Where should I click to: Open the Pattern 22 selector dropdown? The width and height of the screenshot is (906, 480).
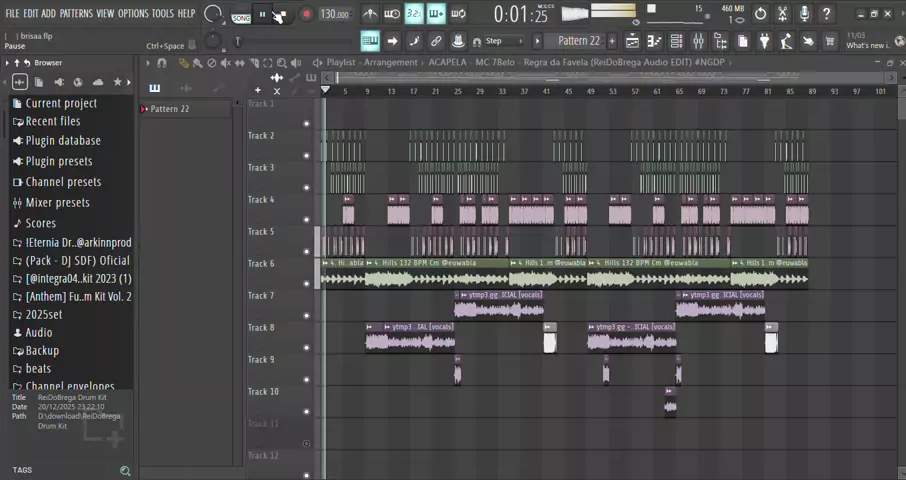(x=579, y=41)
